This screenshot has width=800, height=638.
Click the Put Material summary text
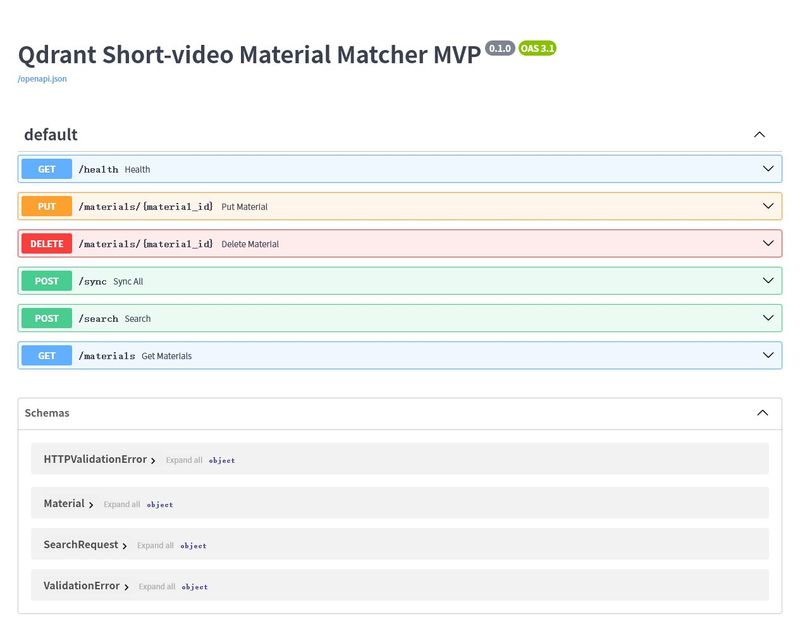tap(244, 207)
